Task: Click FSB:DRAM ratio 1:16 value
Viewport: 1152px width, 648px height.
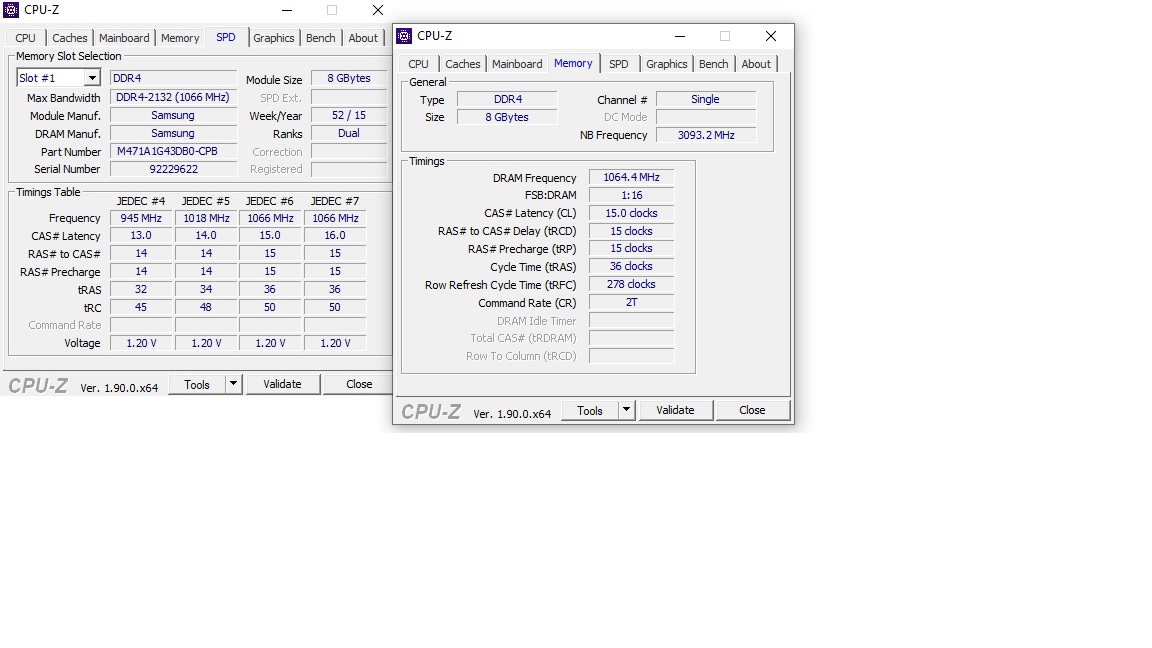Action: click(x=632, y=195)
